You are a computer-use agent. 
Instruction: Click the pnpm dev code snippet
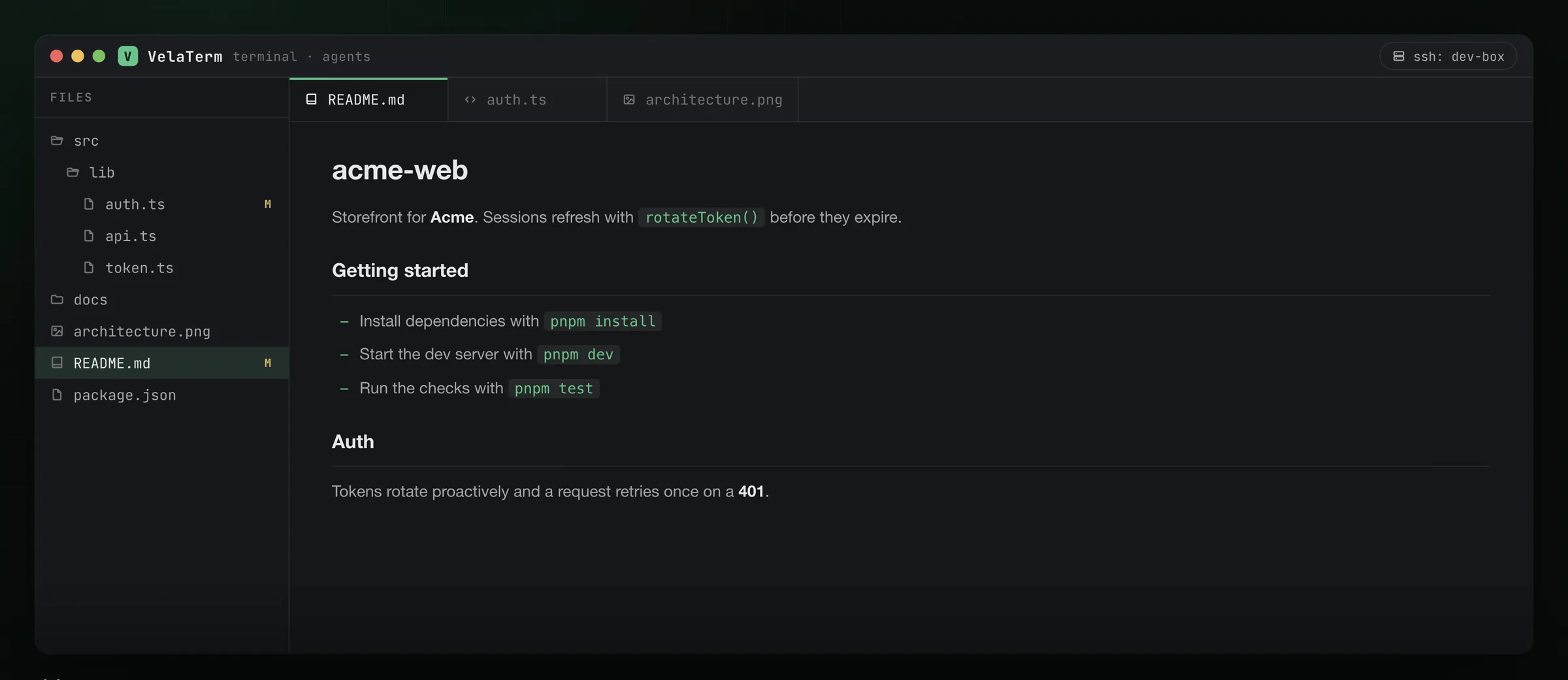[x=578, y=355]
